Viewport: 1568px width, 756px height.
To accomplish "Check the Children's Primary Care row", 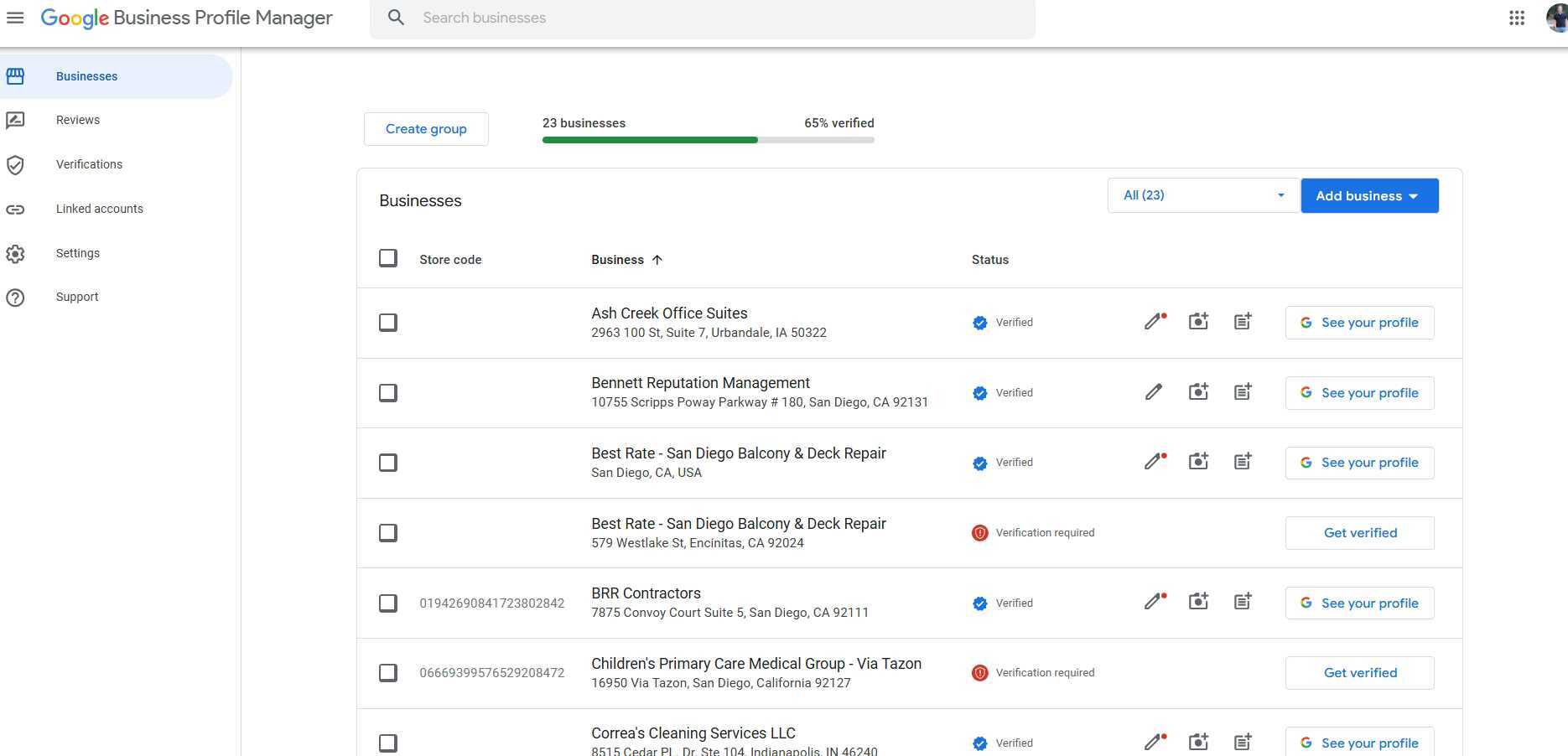I will (388, 673).
